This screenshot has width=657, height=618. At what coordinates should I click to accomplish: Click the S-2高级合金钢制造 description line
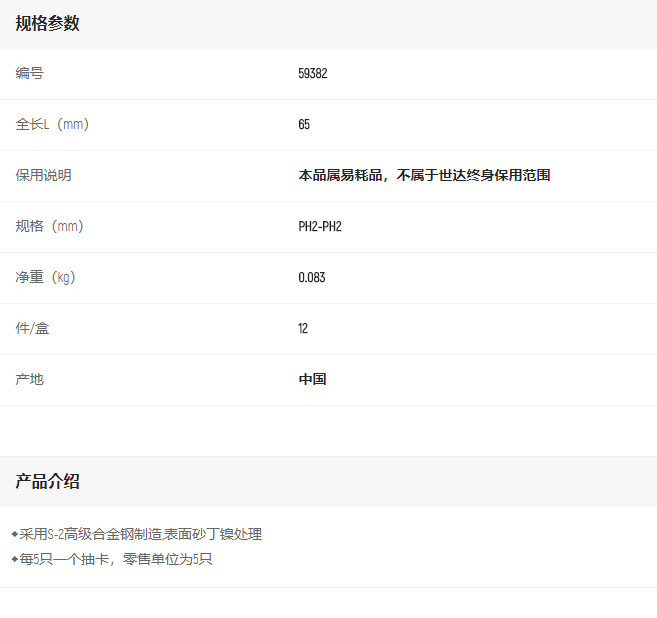point(141,535)
